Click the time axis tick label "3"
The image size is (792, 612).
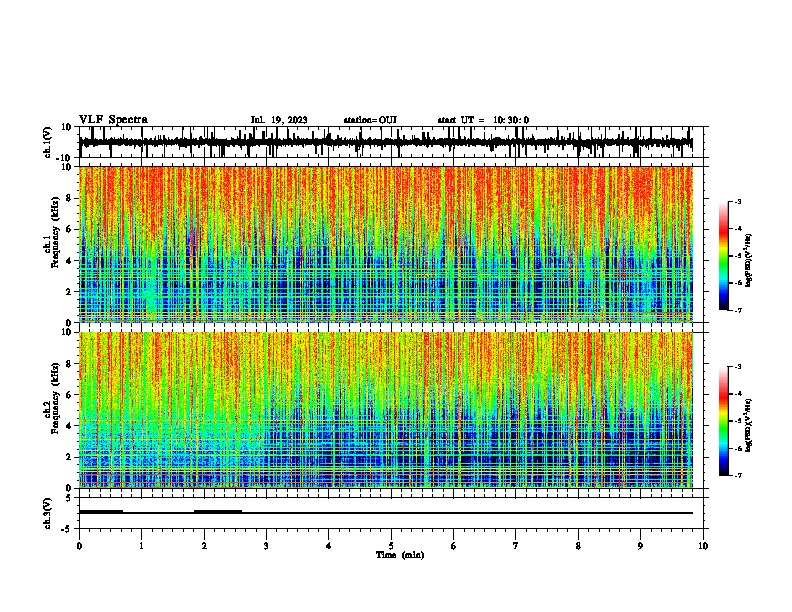pyautogui.click(x=266, y=546)
